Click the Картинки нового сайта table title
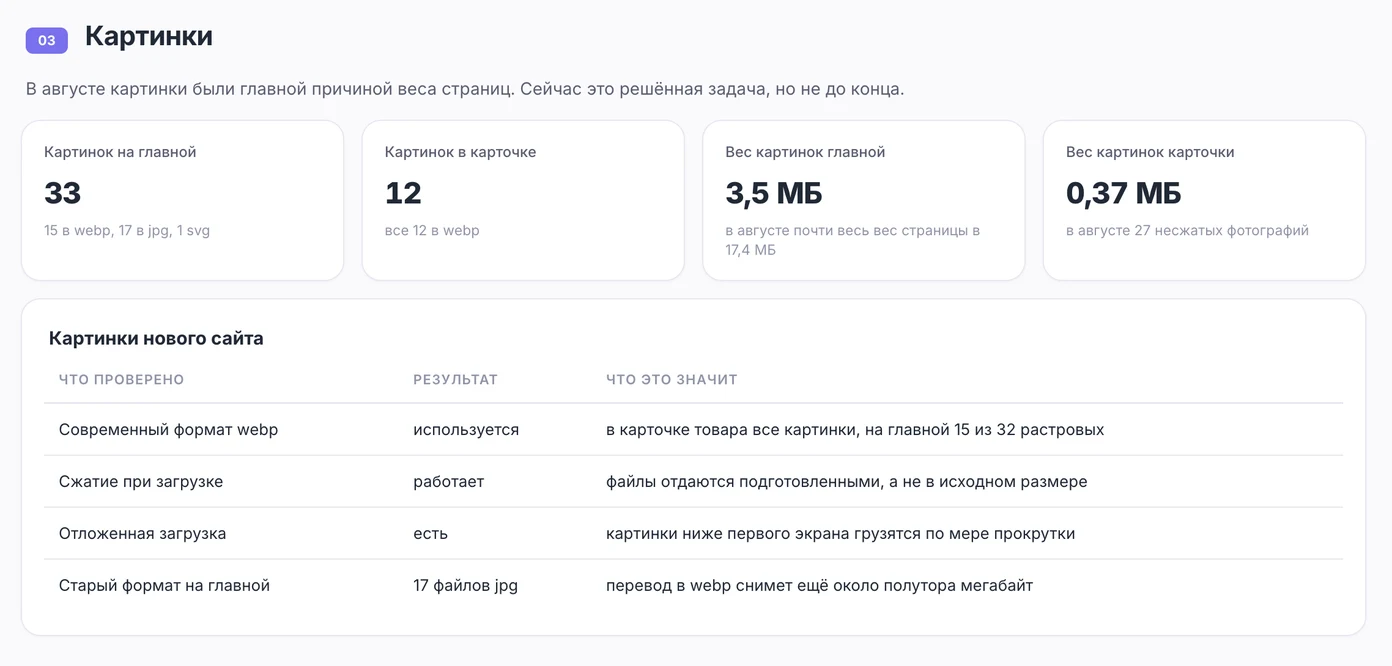The image size is (1392, 666). point(156,338)
